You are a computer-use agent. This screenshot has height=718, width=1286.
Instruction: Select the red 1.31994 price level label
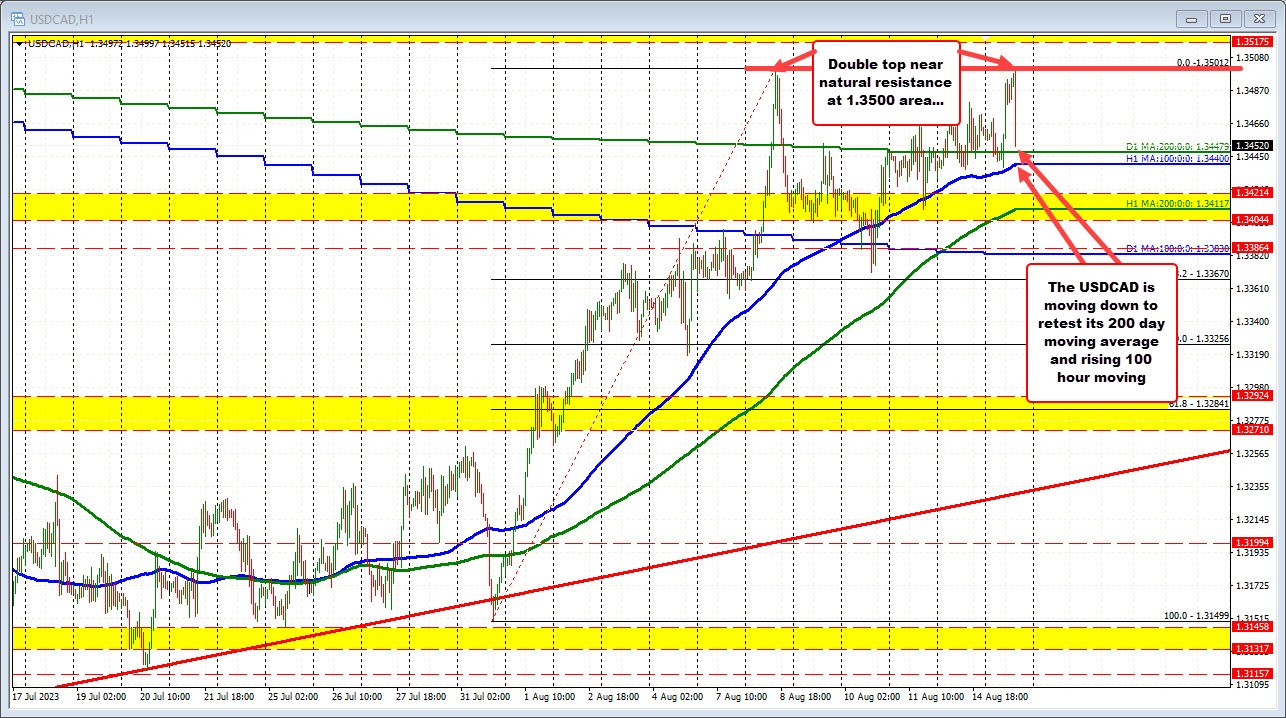(x=1253, y=542)
